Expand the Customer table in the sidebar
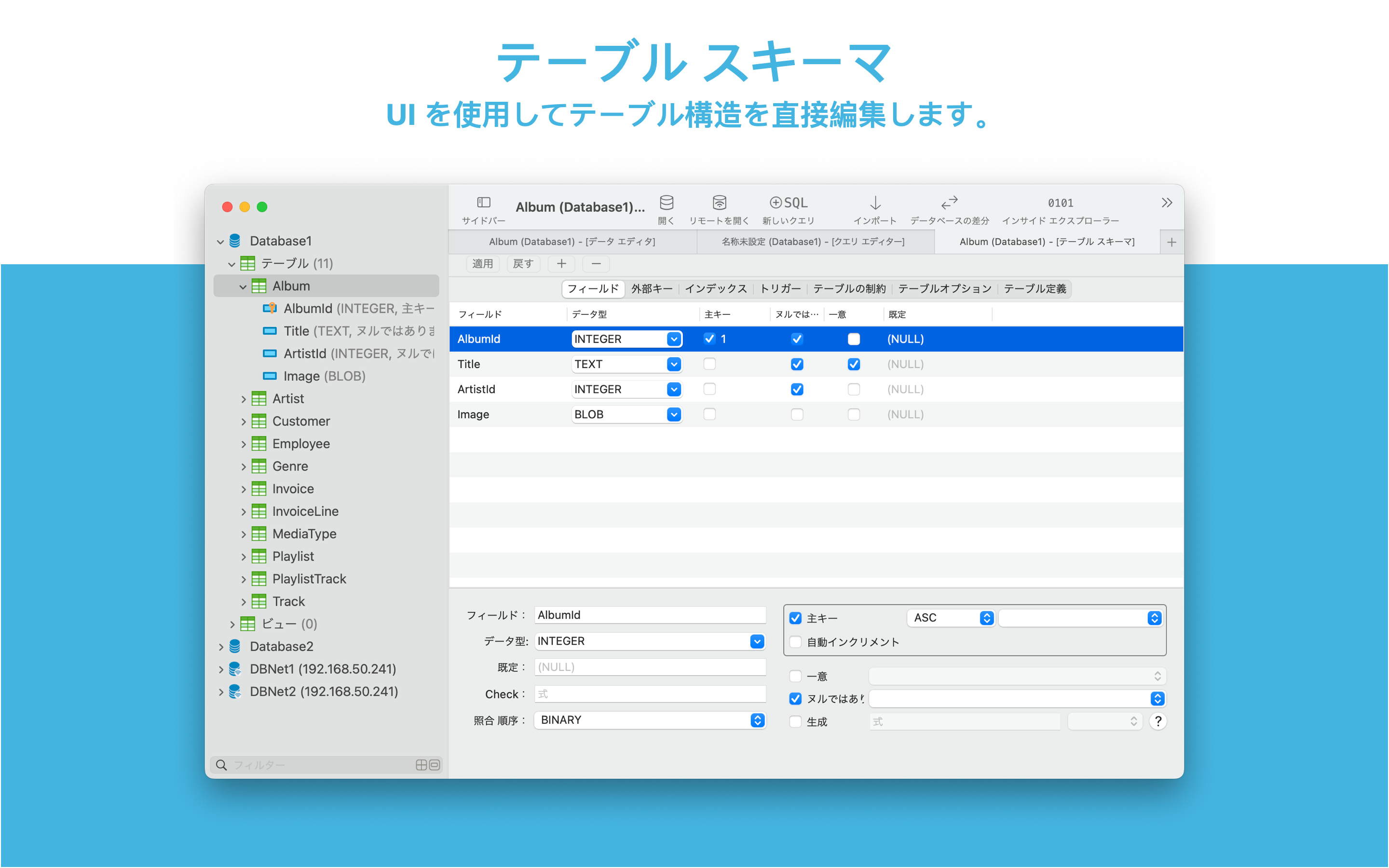 [x=244, y=421]
